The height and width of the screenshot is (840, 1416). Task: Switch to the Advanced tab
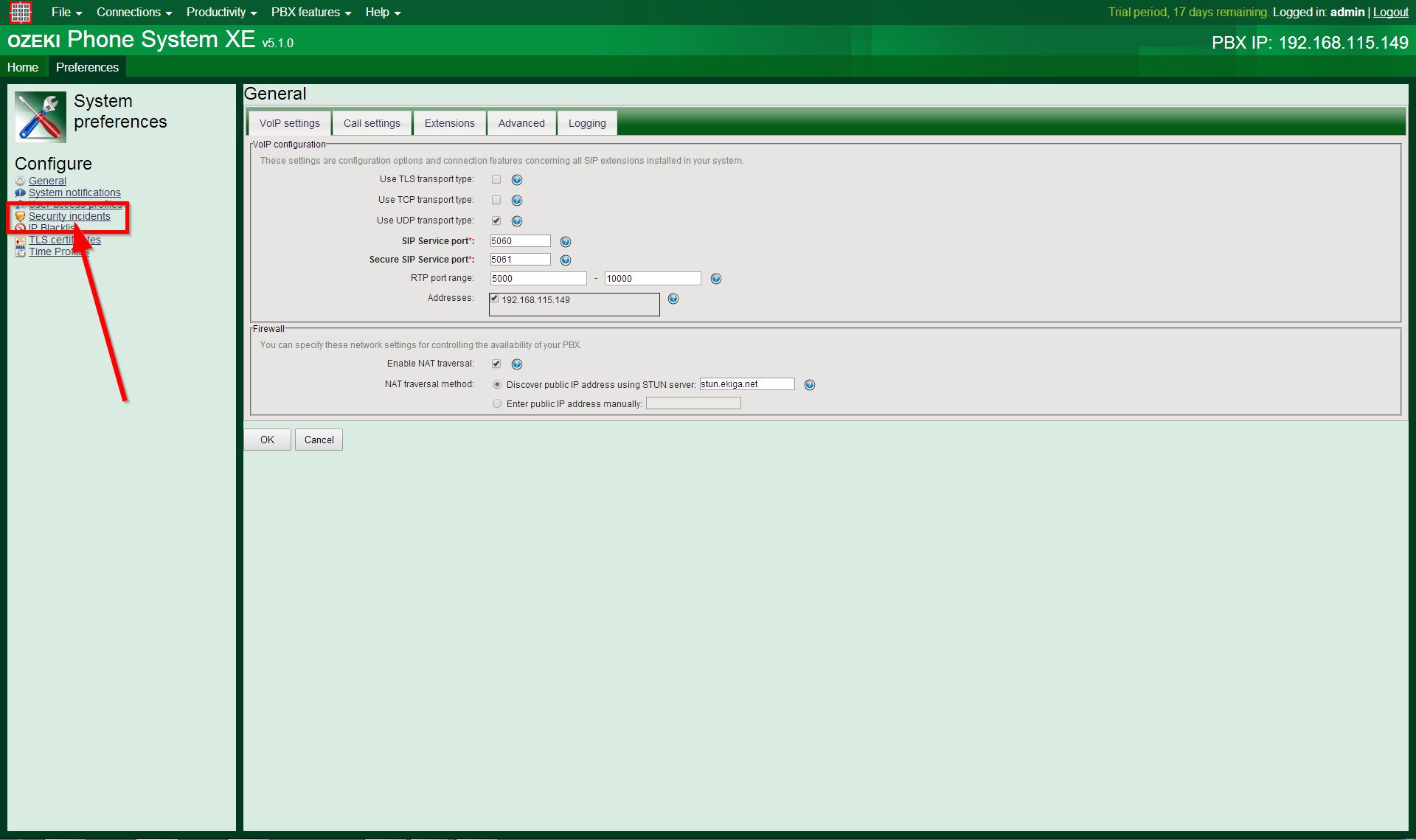pyautogui.click(x=521, y=122)
